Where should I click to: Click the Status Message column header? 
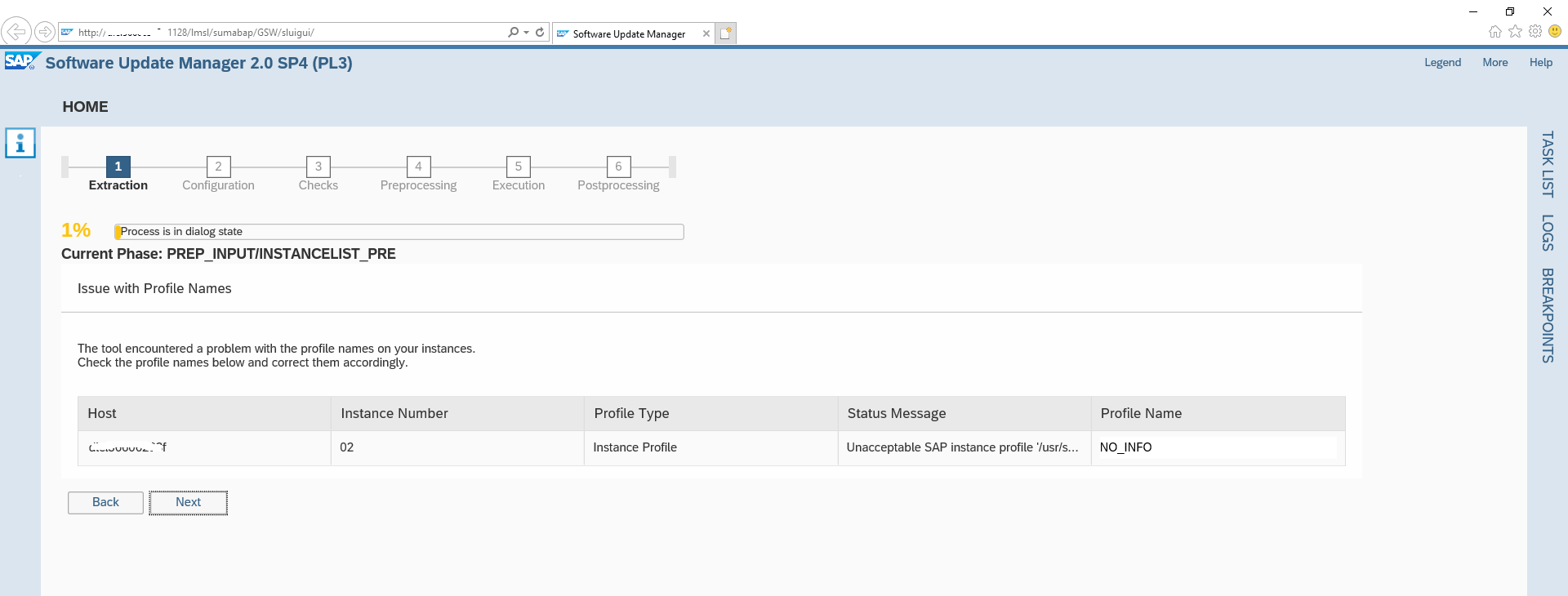click(964, 413)
